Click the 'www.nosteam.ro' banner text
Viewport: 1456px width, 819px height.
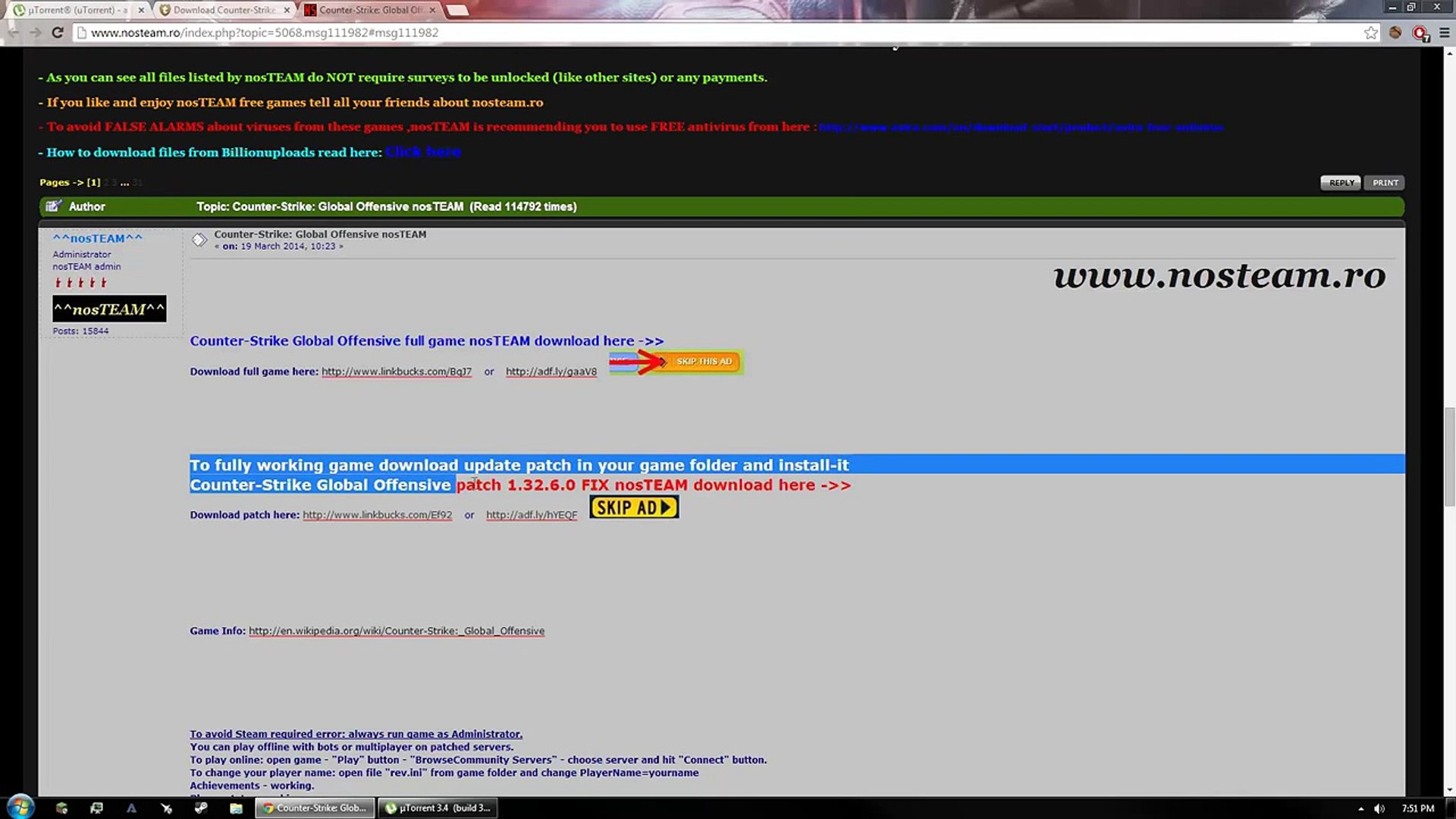point(1219,275)
